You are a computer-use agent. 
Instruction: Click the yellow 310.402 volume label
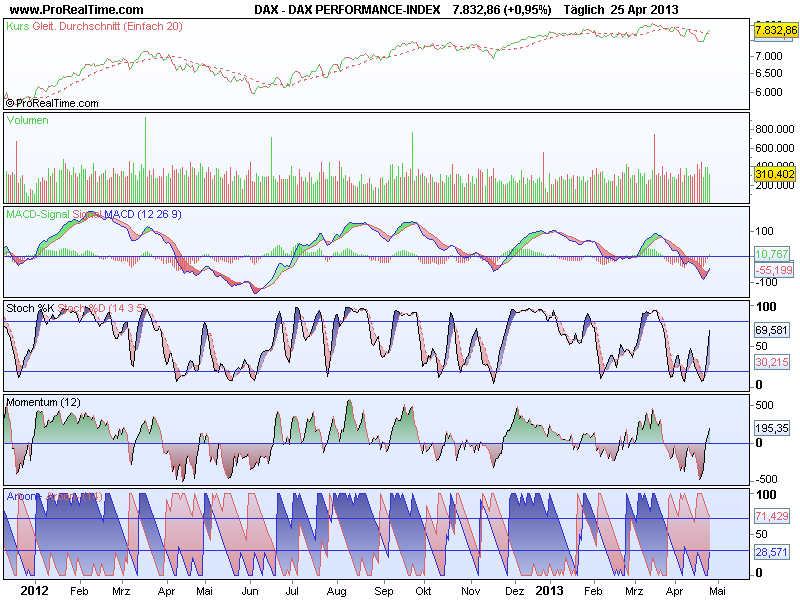[x=774, y=174]
